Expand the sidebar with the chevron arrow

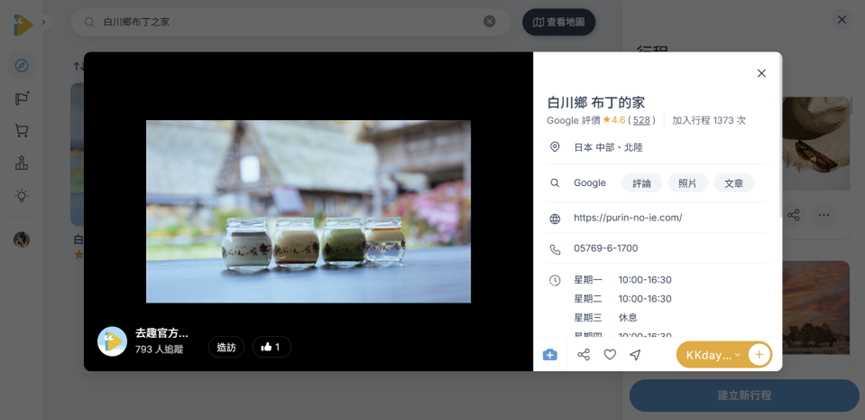pyautogui.click(x=44, y=23)
